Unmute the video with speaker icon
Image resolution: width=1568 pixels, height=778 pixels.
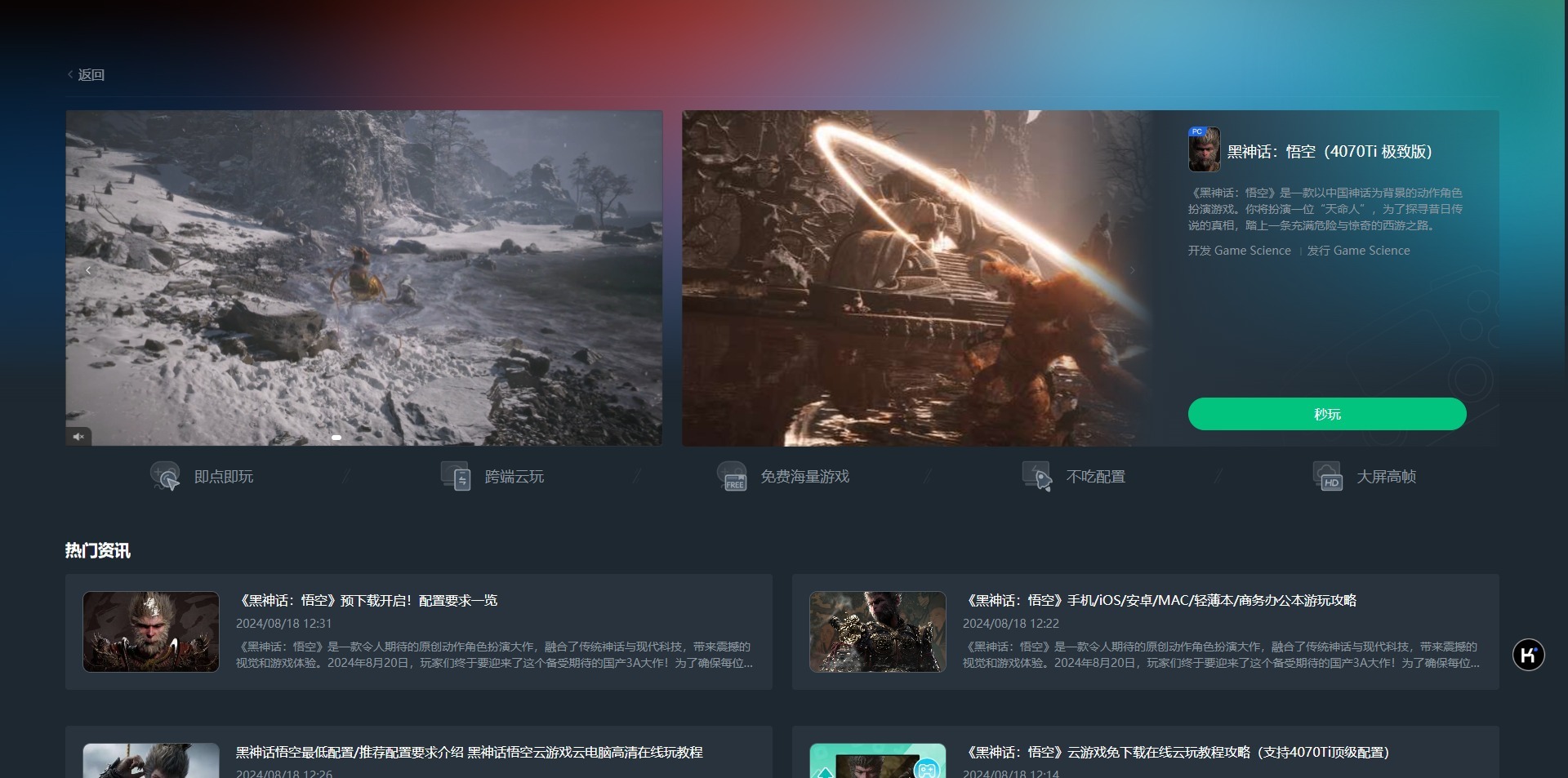(x=78, y=437)
